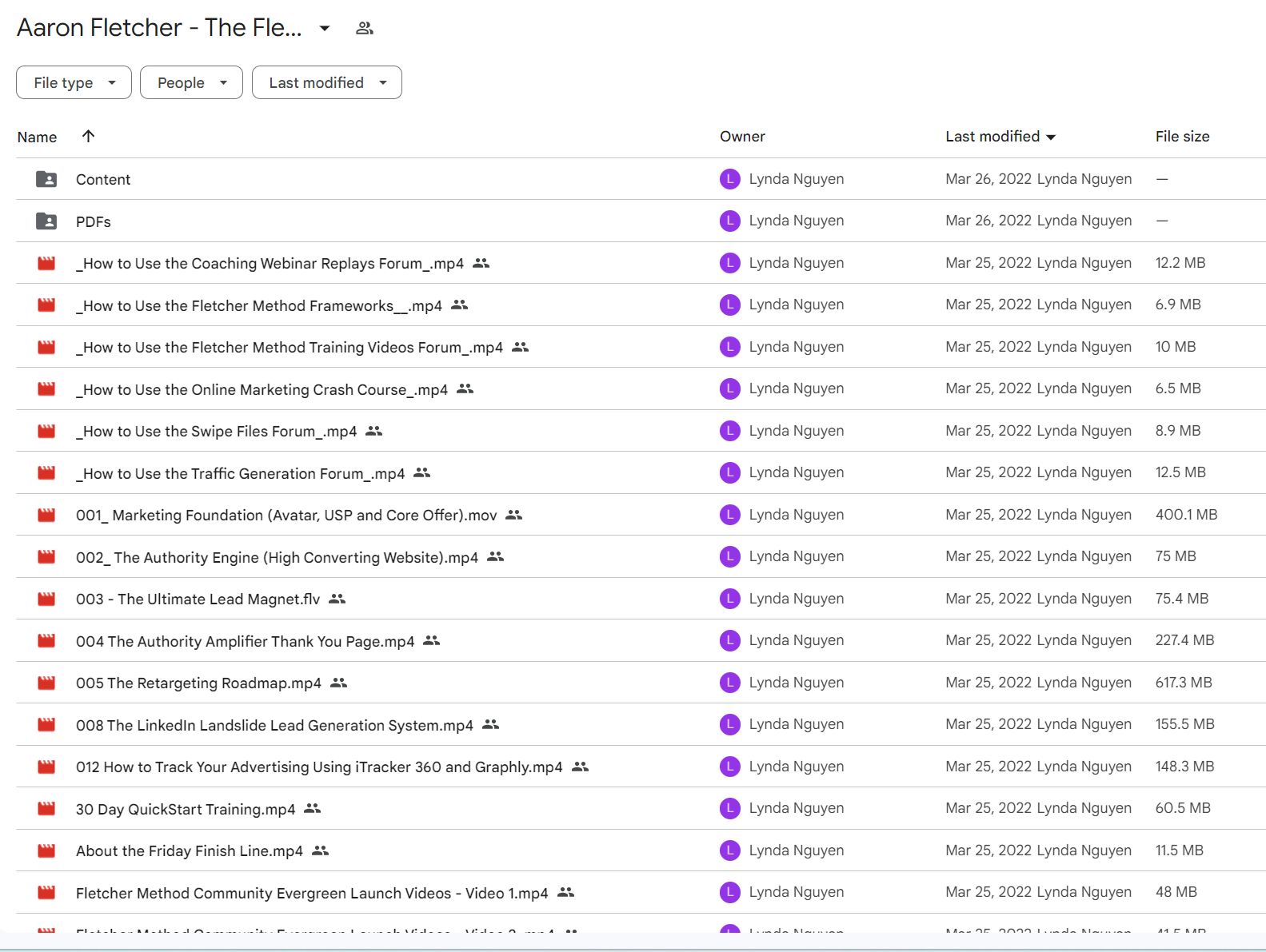
Task: Click shared icon next to 30 Day QuickStart Training.mp4
Action: click(312, 809)
